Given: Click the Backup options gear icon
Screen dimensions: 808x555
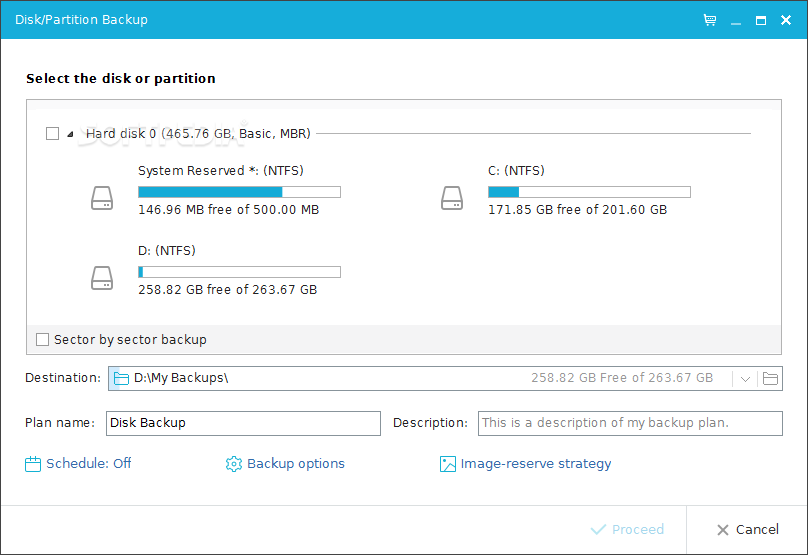Looking at the screenshot, I should click(x=233, y=464).
